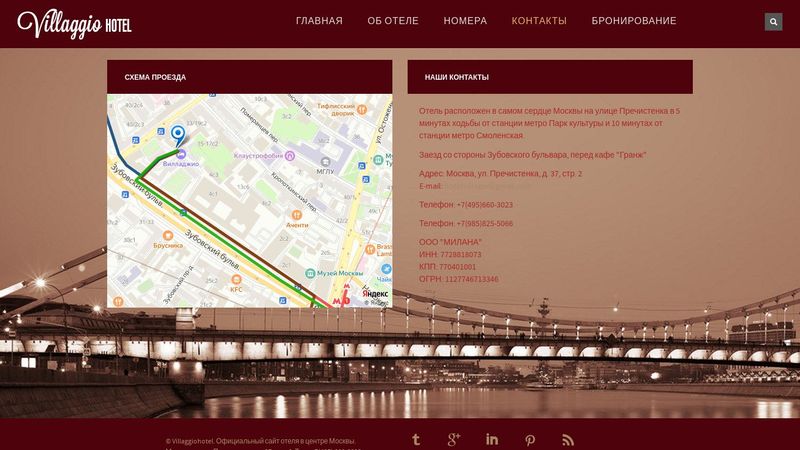
Task: Click the КПП number line
Action: 447,266
